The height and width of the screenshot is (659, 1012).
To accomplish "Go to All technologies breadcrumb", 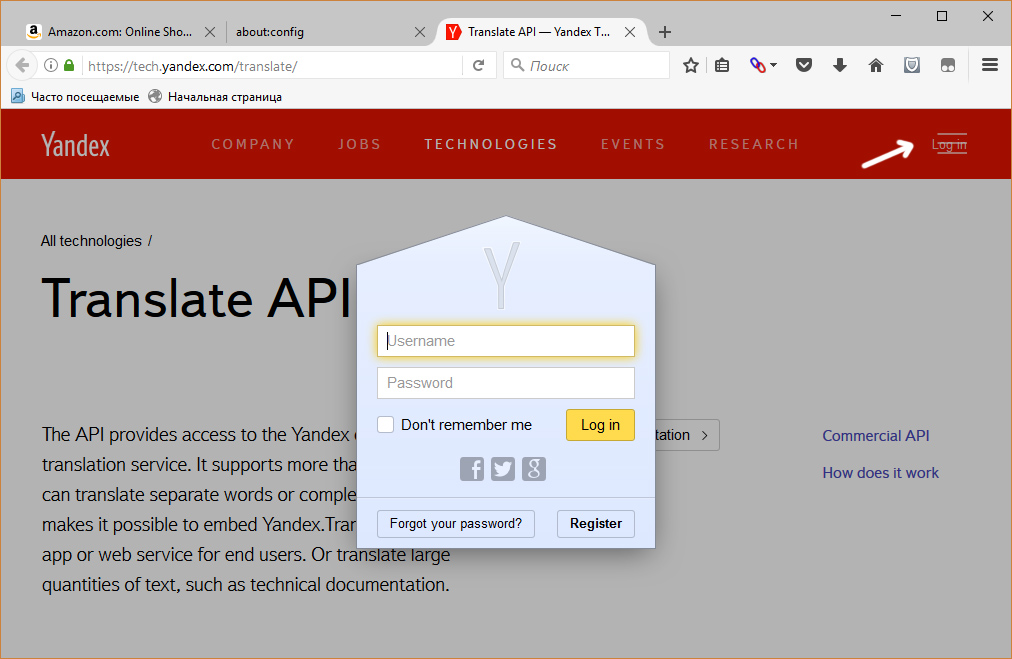I will pyautogui.click(x=91, y=241).
